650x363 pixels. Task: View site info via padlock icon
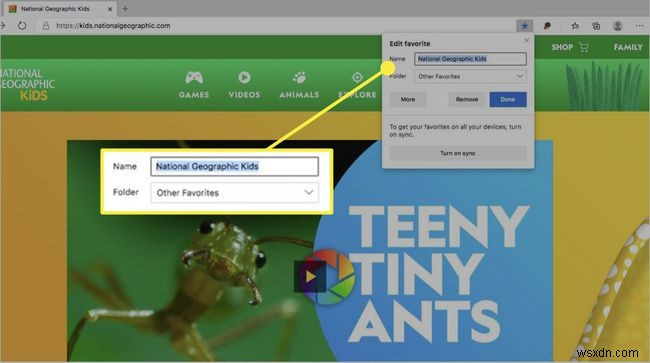click(x=46, y=26)
